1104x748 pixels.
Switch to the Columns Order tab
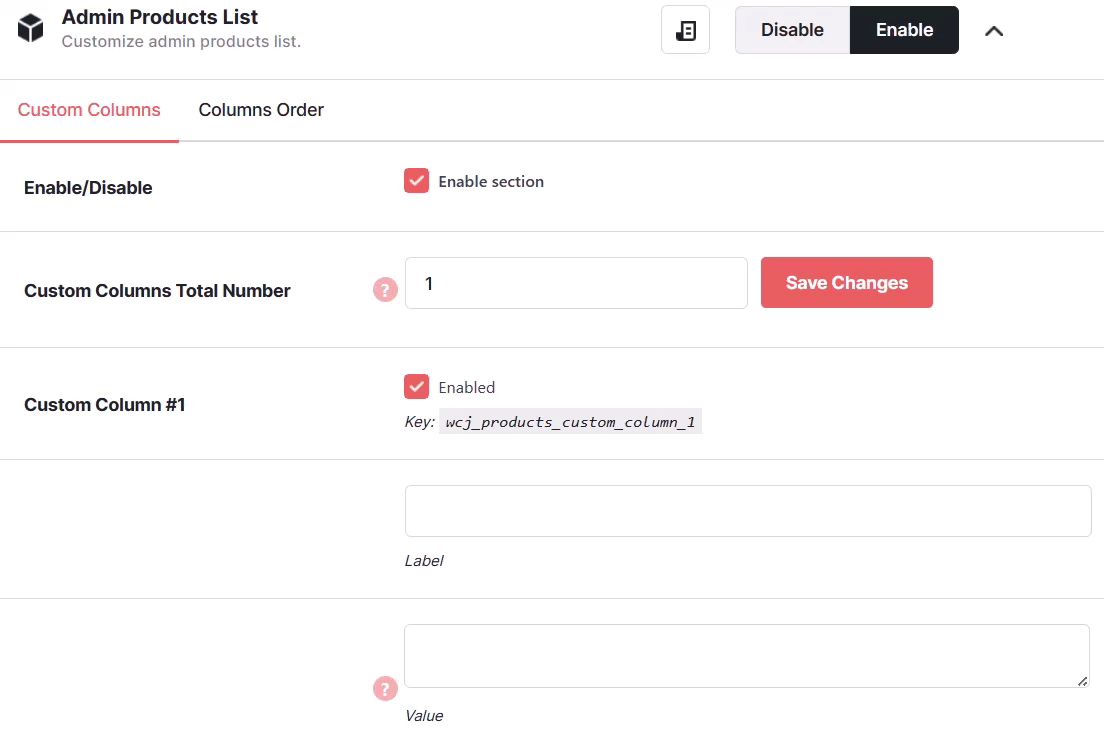pos(261,110)
